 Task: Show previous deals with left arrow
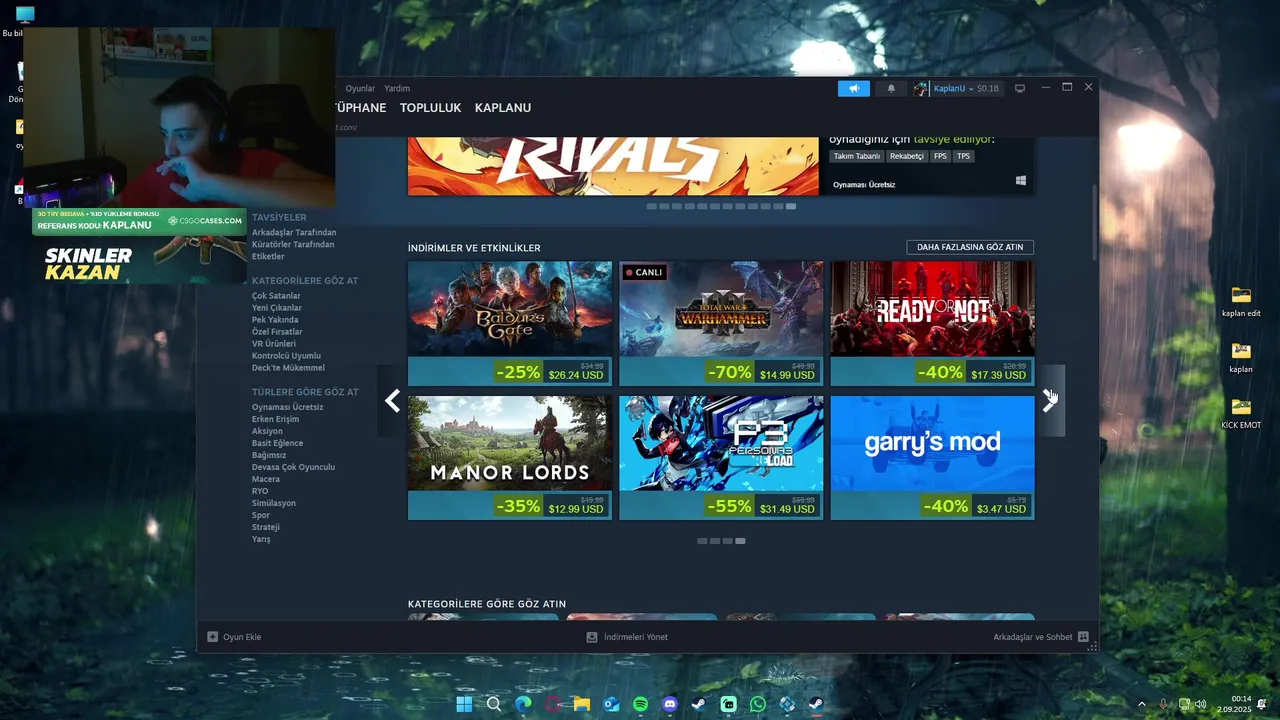point(392,400)
